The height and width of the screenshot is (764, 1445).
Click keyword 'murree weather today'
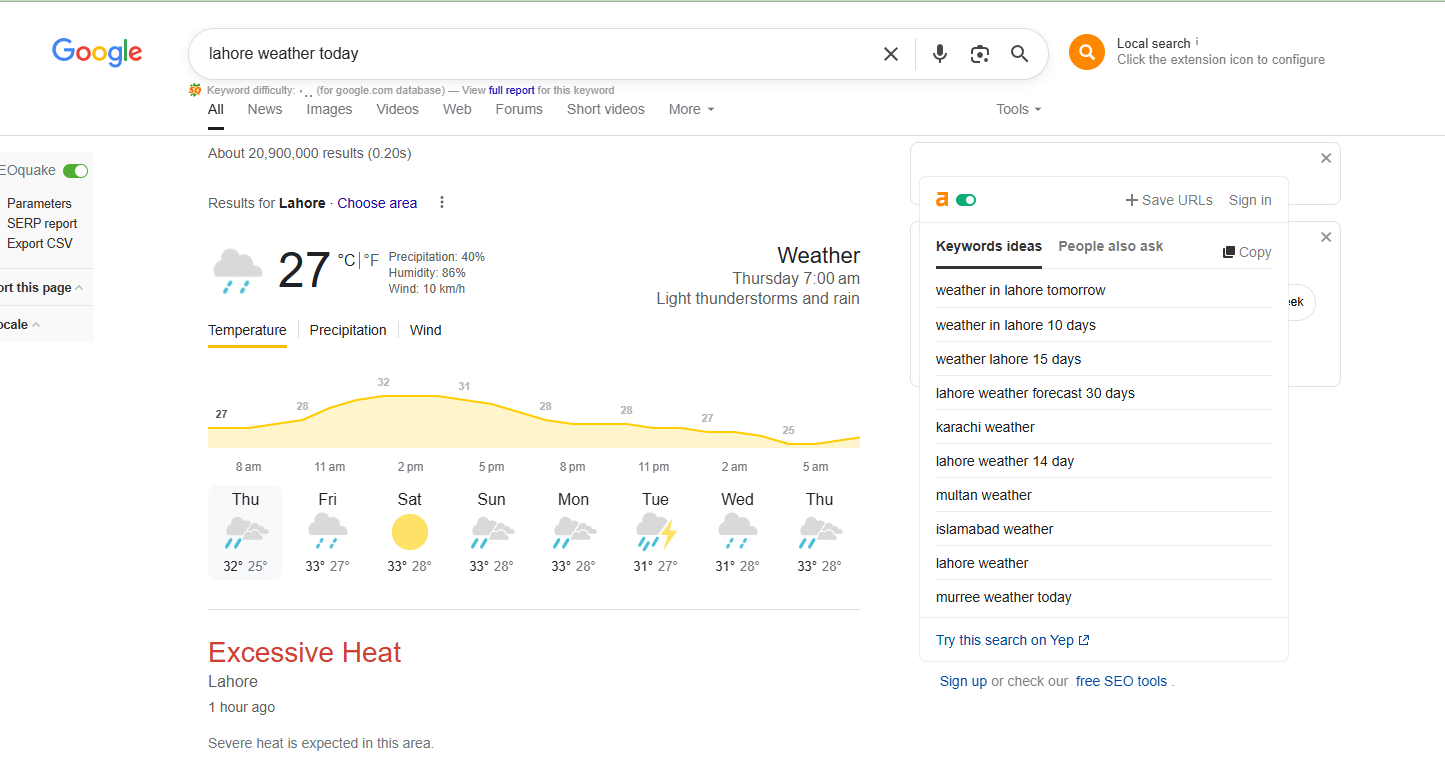pos(1004,597)
